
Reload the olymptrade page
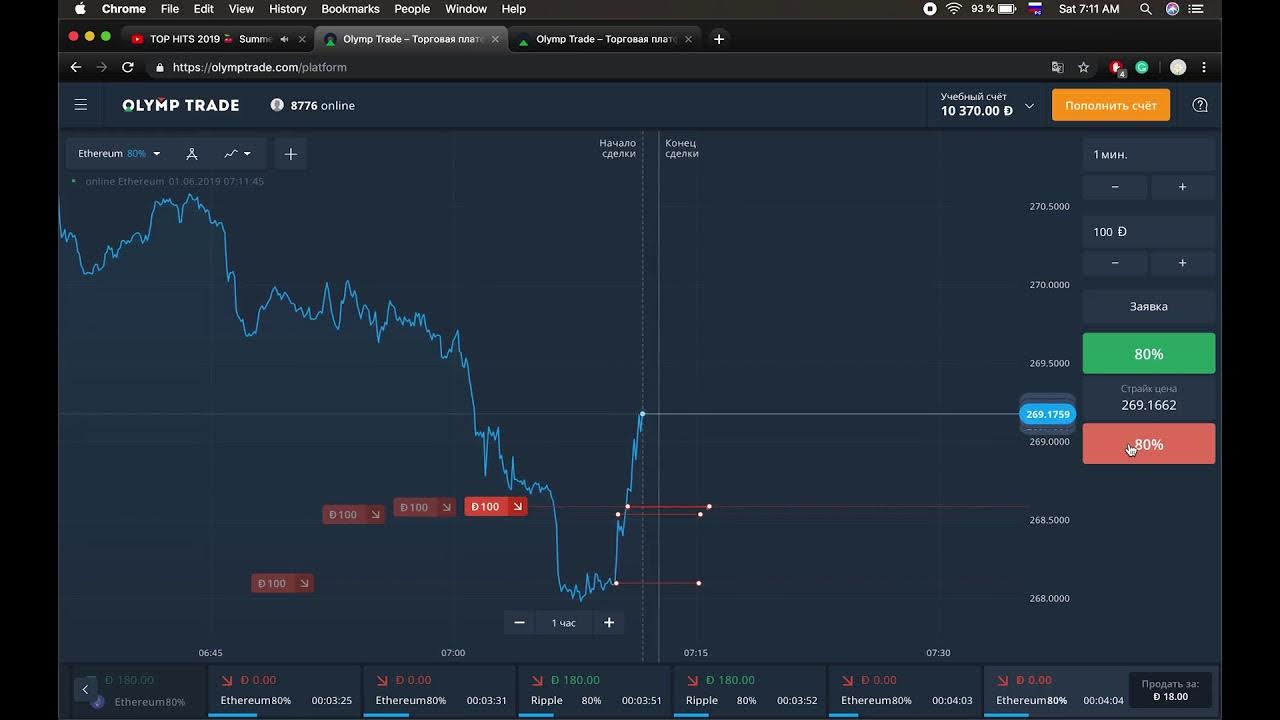[x=127, y=67]
